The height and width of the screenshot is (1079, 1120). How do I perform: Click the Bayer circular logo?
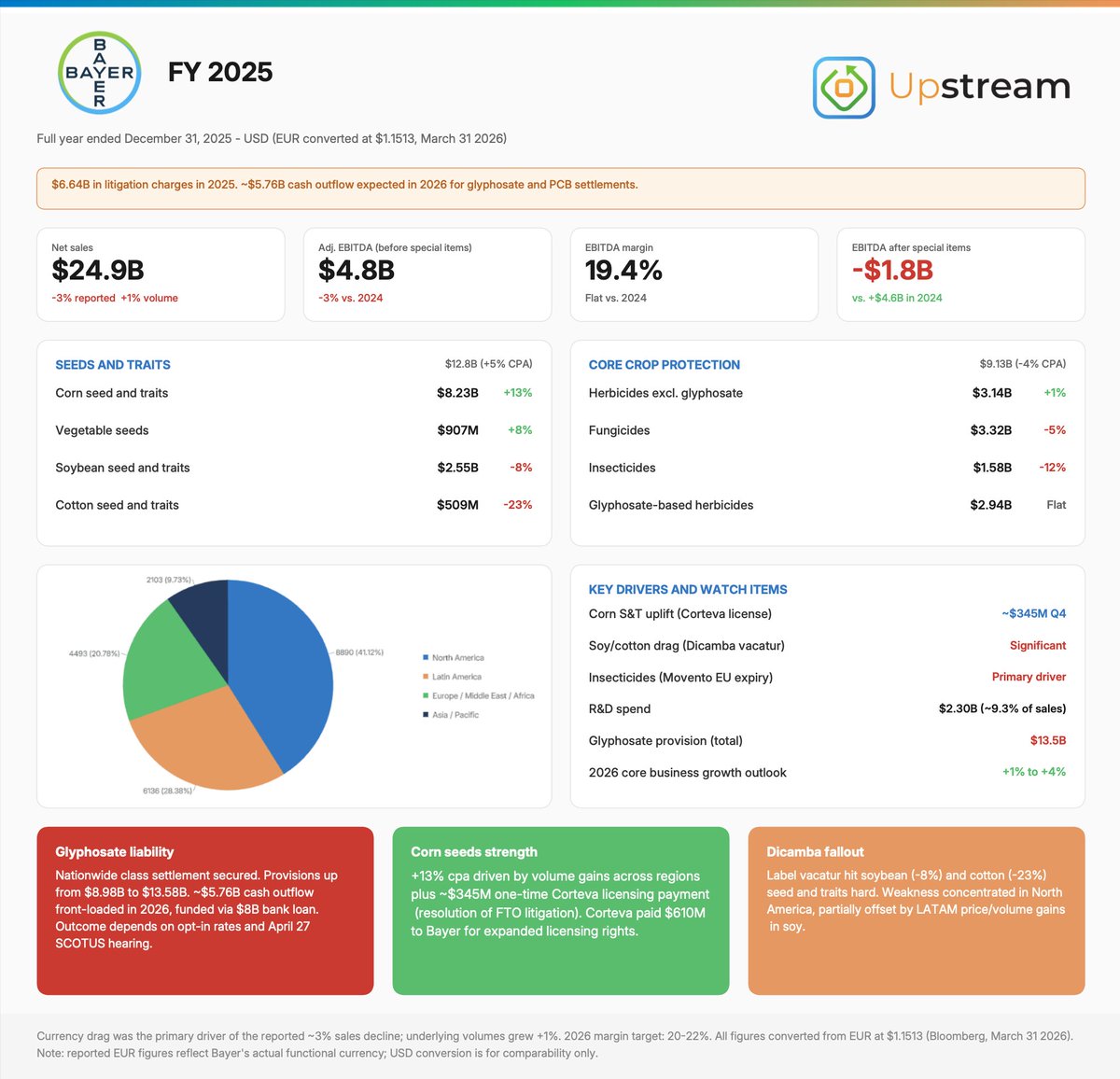click(x=99, y=73)
